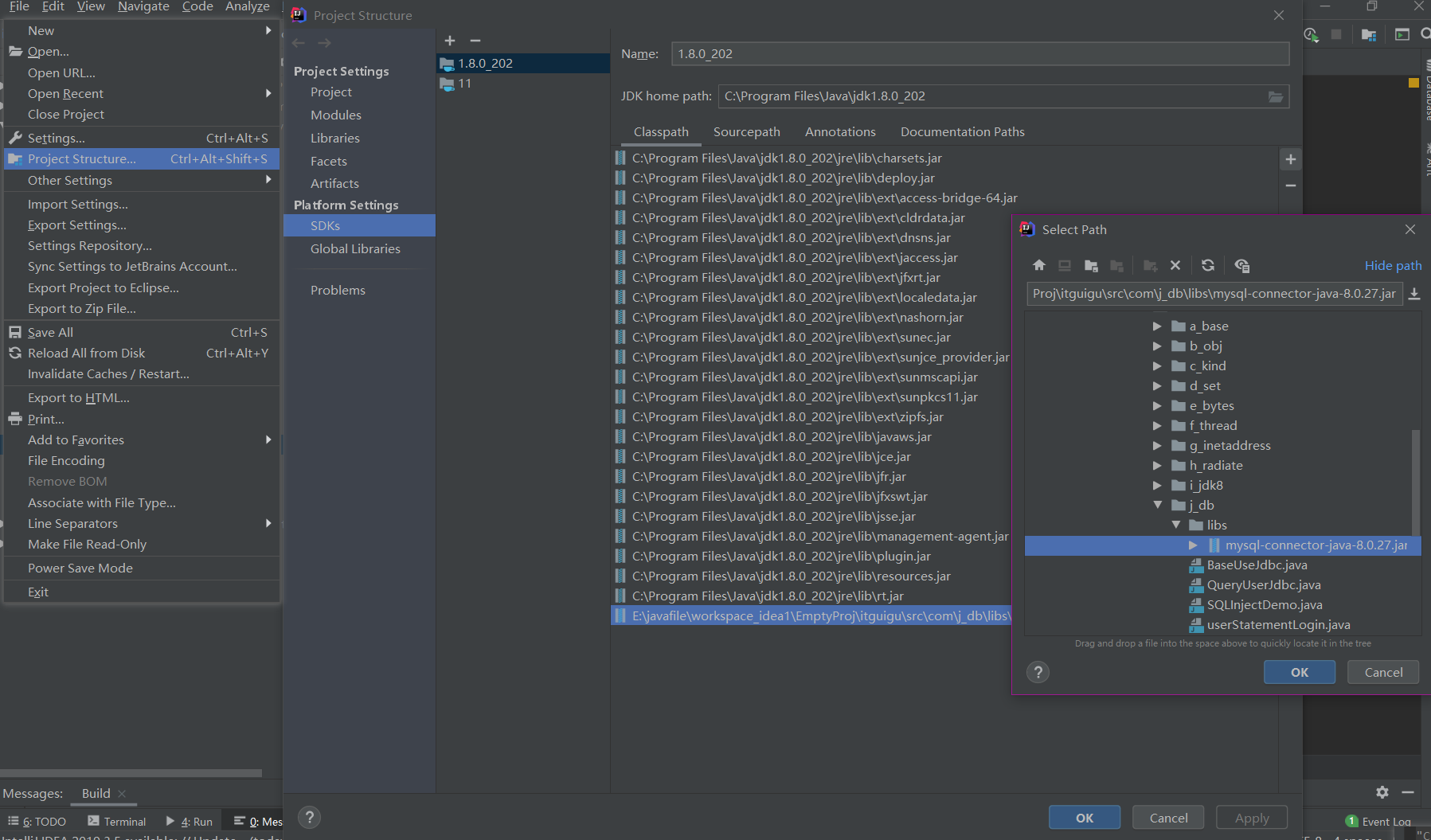This screenshot has height=840, width=1431.
Task: Click Delete X icon in Select Path toolbar
Action: click(x=1175, y=265)
